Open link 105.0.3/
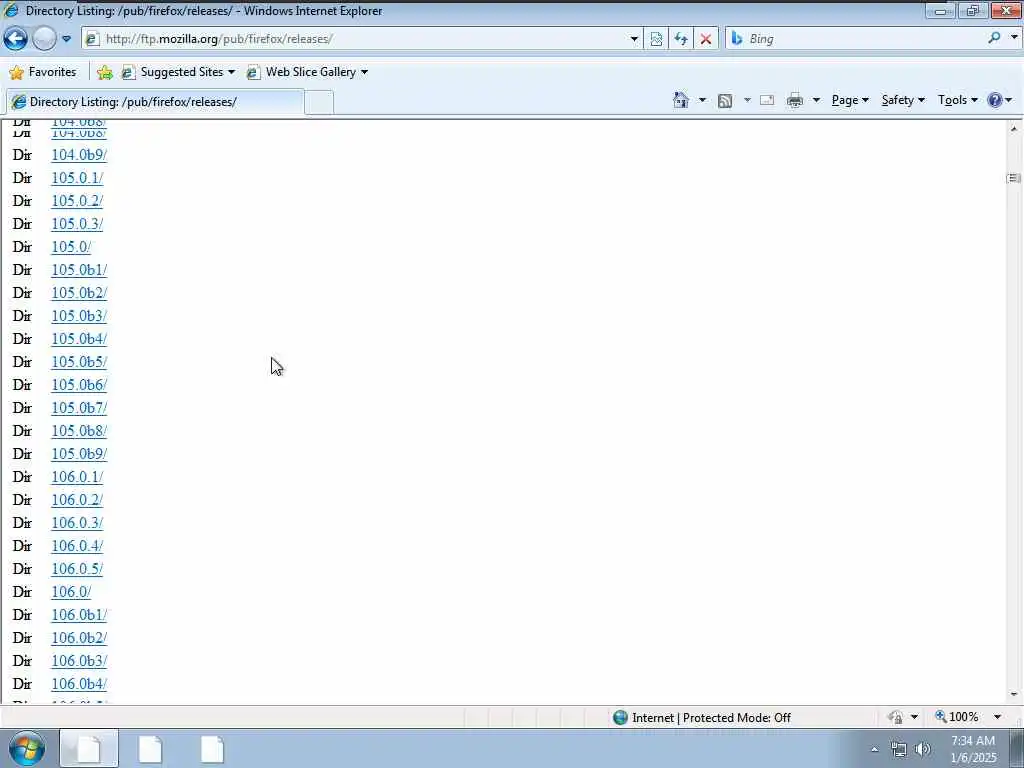Screen dimensions: 1024x768 [x=77, y=223]
